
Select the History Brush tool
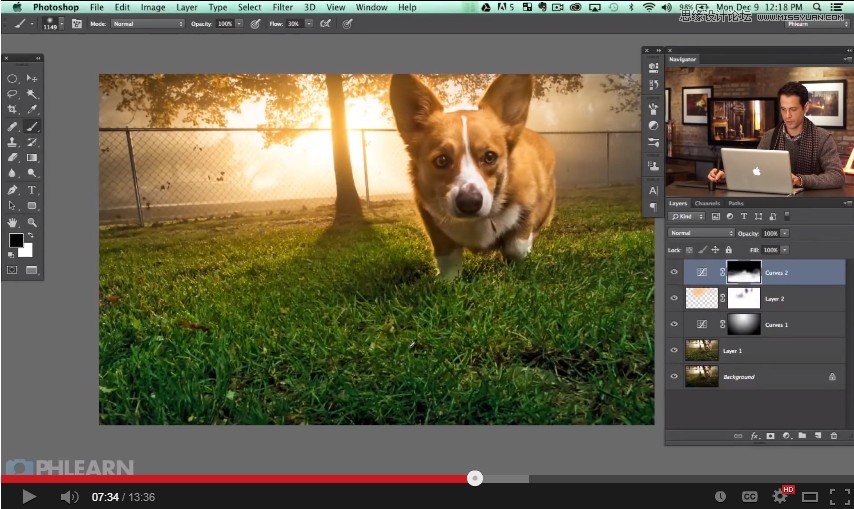32,142
